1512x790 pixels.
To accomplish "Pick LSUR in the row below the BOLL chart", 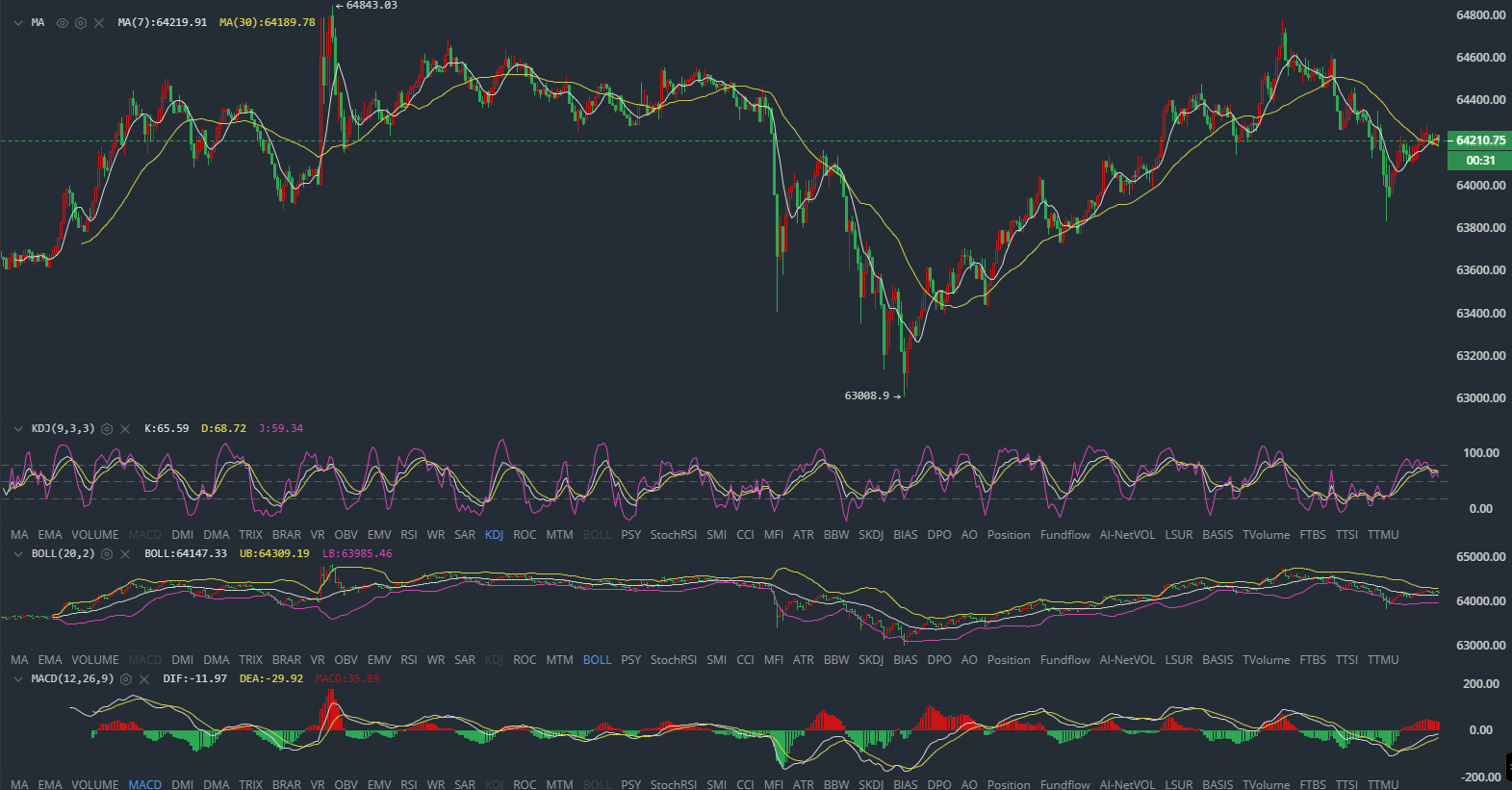I will pos(1179,660).
